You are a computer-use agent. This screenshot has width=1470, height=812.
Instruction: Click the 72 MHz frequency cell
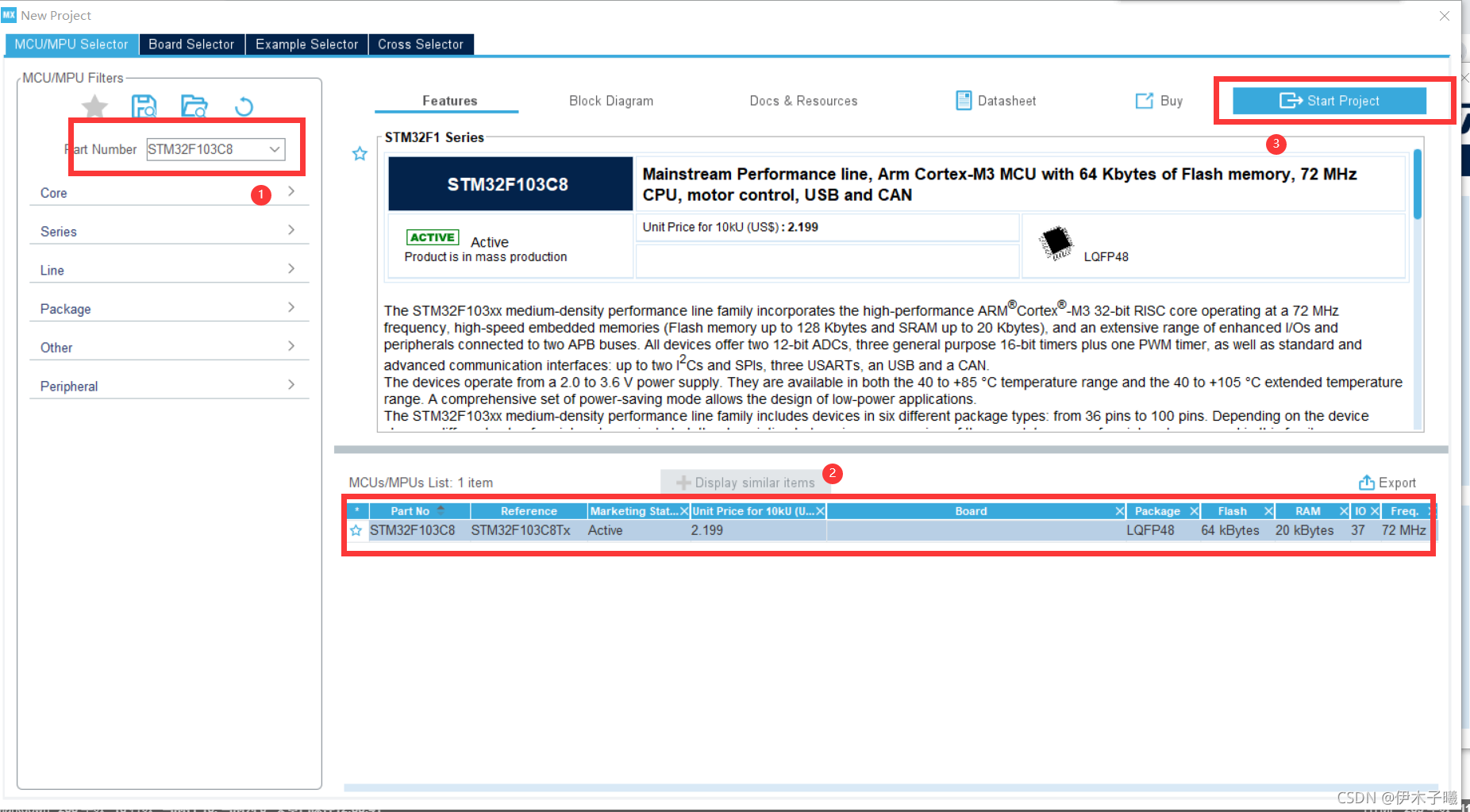pos(1404,530)
